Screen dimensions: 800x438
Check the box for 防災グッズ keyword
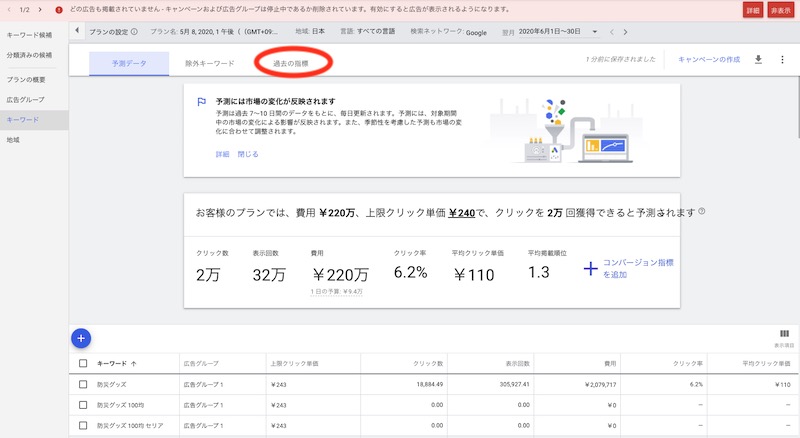click(83, 384)
